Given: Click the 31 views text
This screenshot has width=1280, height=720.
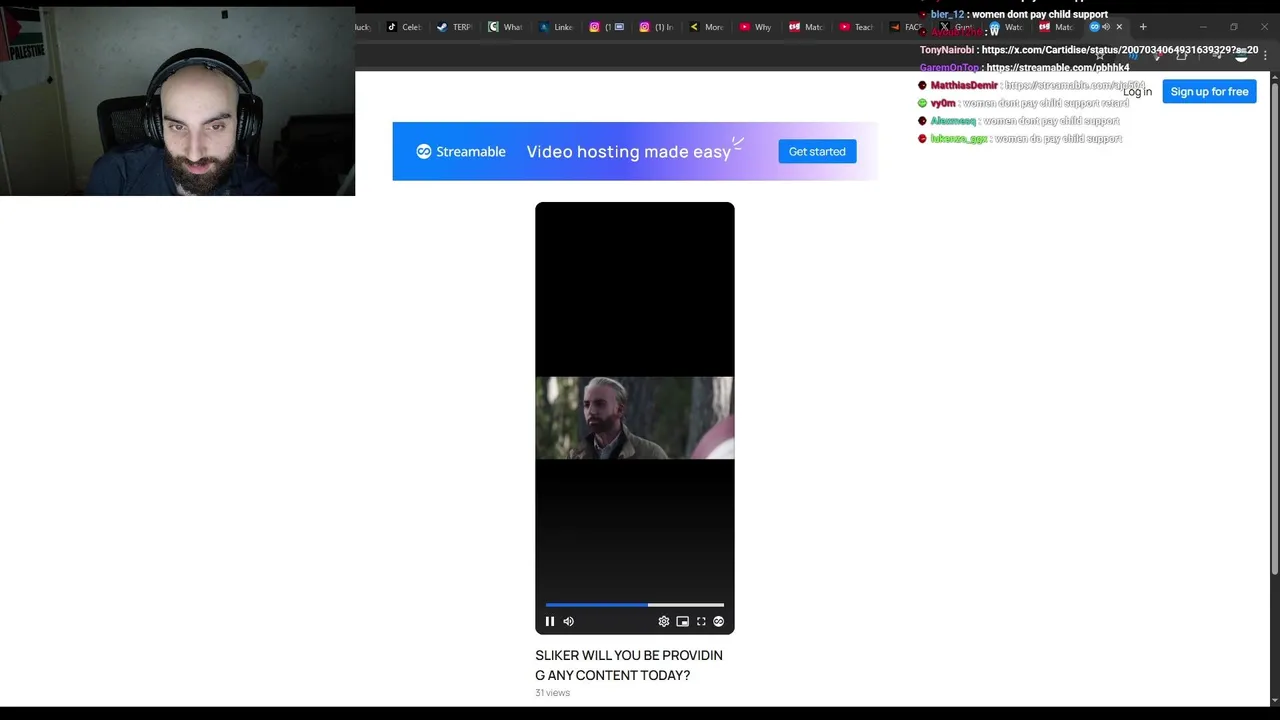Looking at the screenshot, I should (x=552, y=693).
